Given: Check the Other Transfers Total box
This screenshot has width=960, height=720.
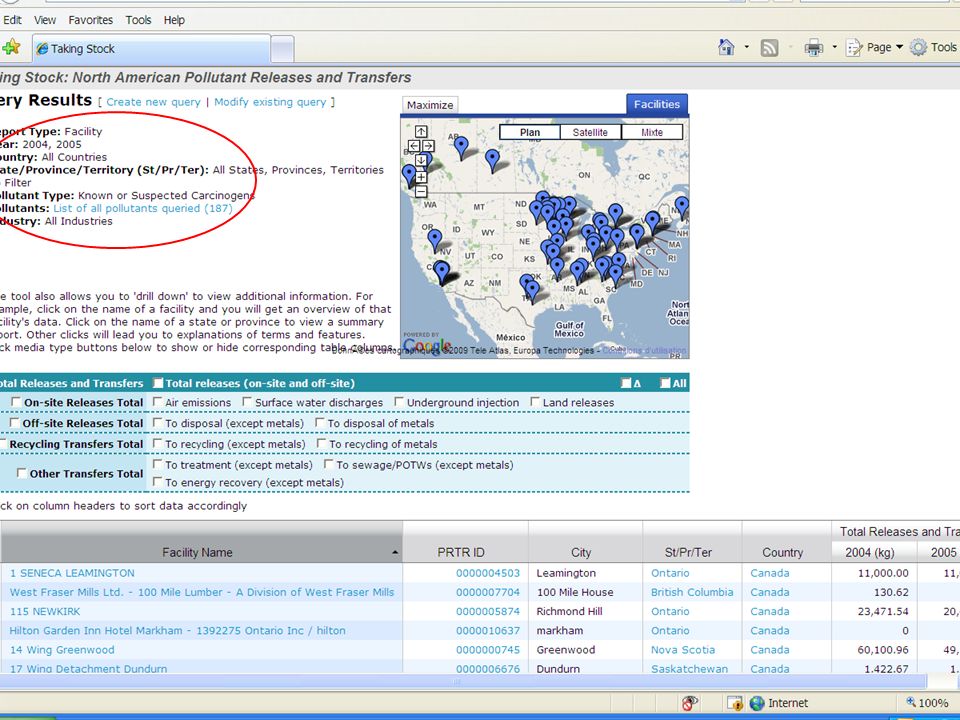Looking at the screenshot, I should [22, 473].
